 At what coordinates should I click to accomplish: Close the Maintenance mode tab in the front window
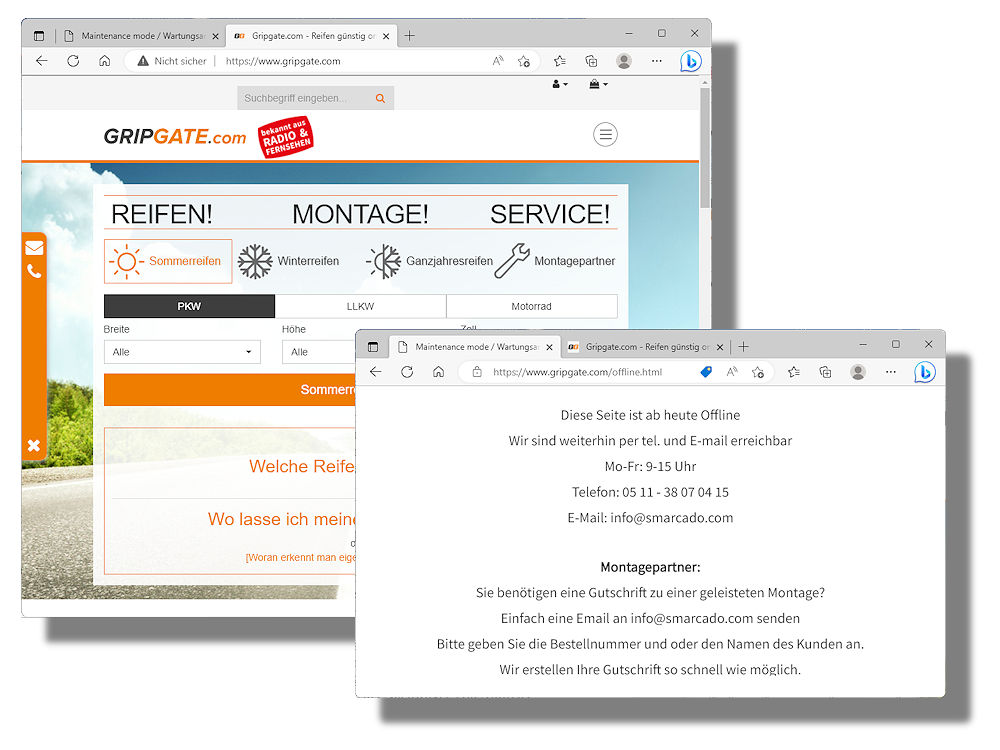point(549,348)
